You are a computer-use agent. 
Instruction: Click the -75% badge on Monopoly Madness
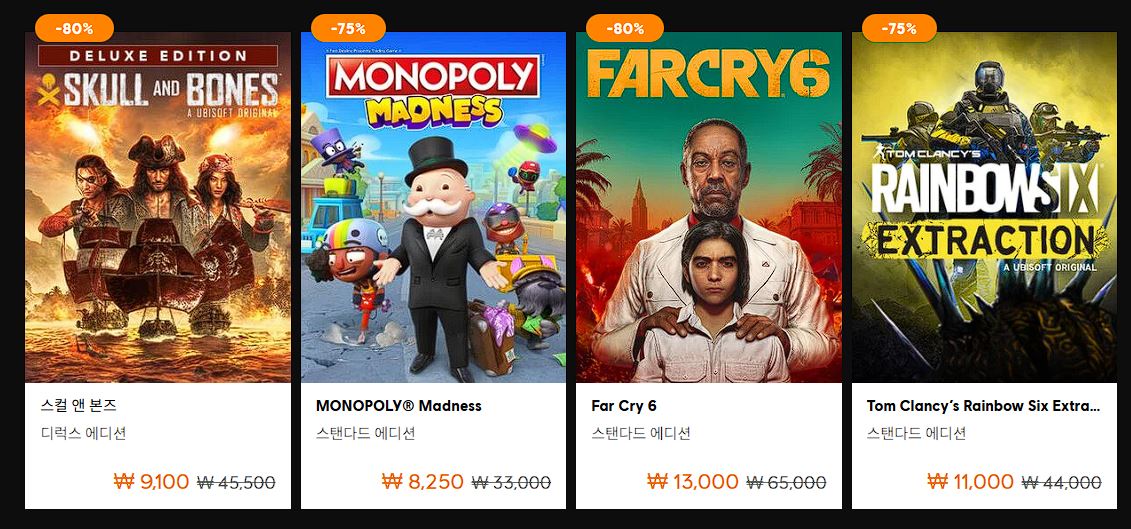point(348,28)
